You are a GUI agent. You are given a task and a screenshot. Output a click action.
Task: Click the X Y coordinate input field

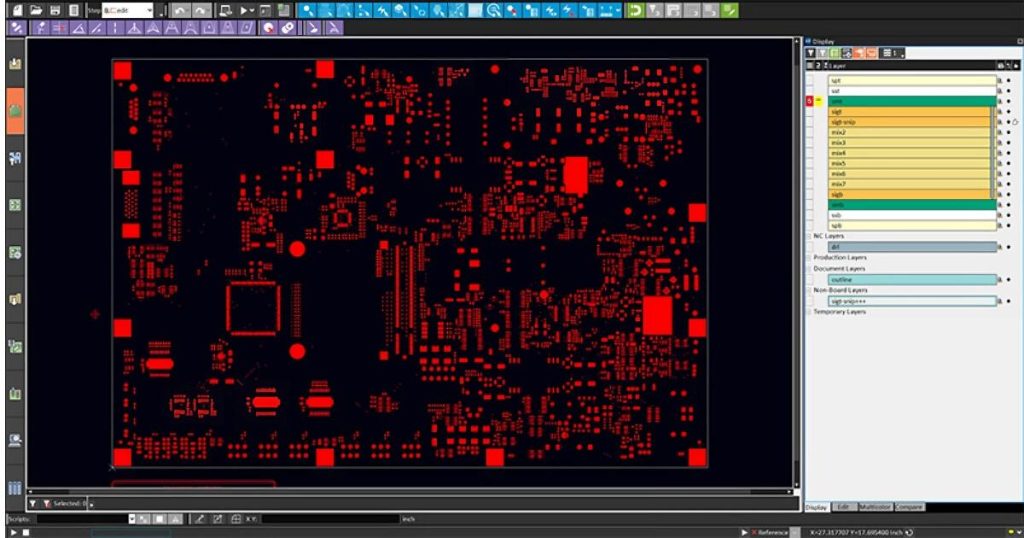pos(330,519)
